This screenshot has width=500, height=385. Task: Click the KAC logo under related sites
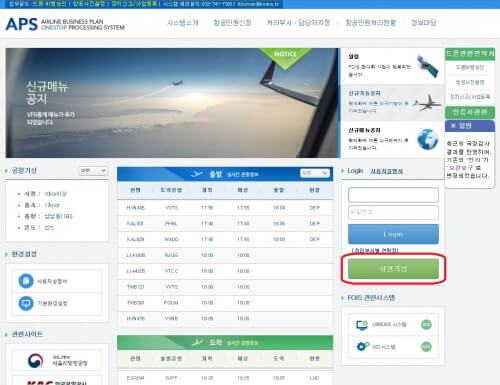coord(39,383)
